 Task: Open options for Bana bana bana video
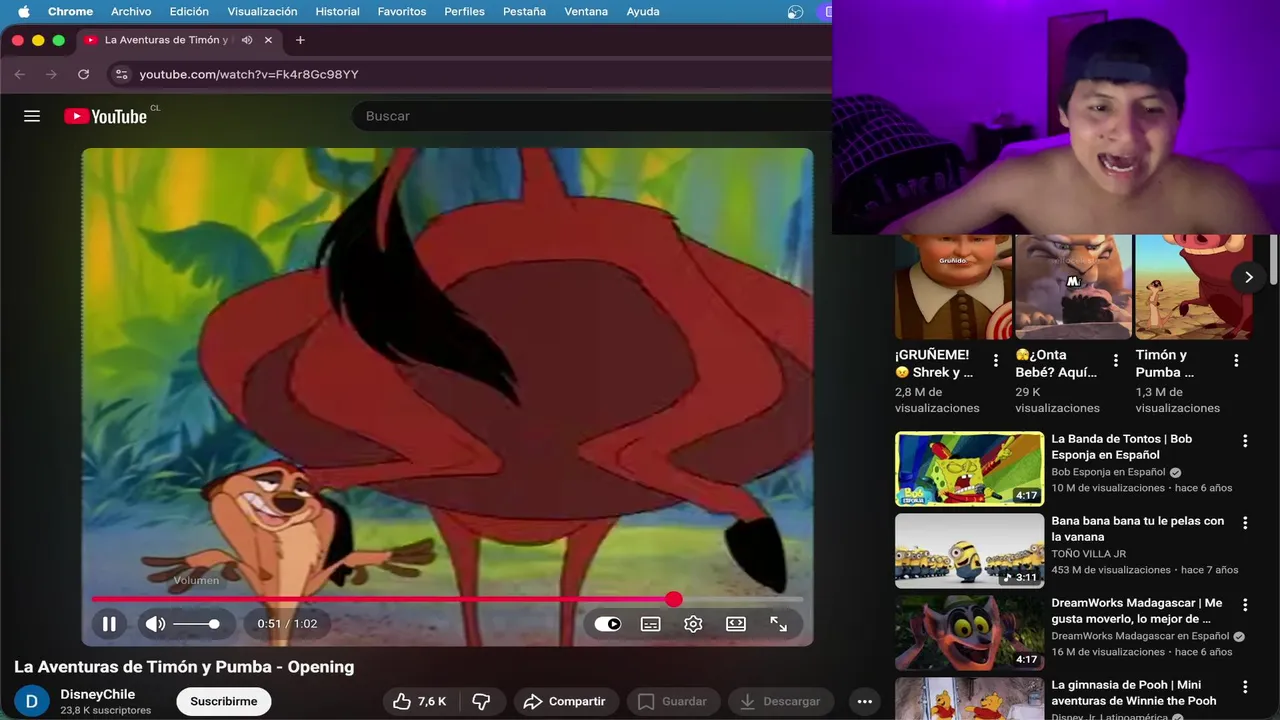tap(1245, 523)
